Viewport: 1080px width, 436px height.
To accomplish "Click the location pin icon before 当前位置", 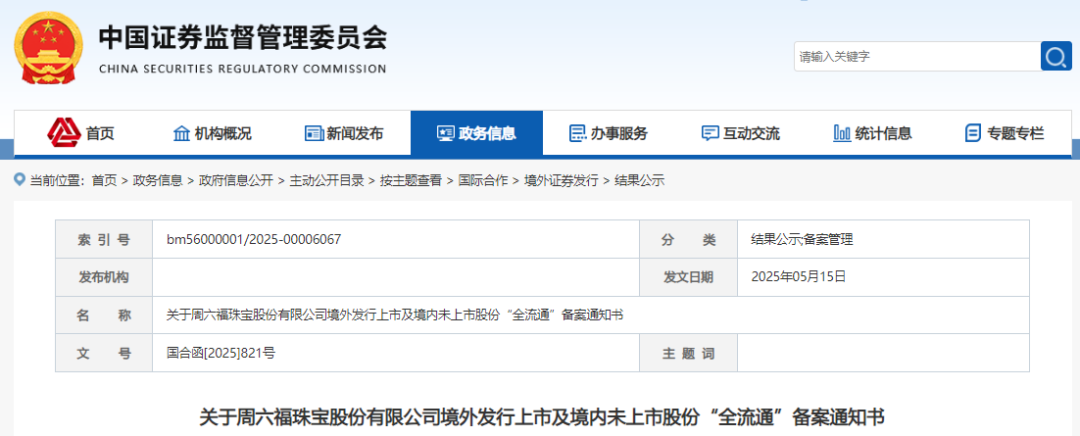I will click(x=19, y=180).
